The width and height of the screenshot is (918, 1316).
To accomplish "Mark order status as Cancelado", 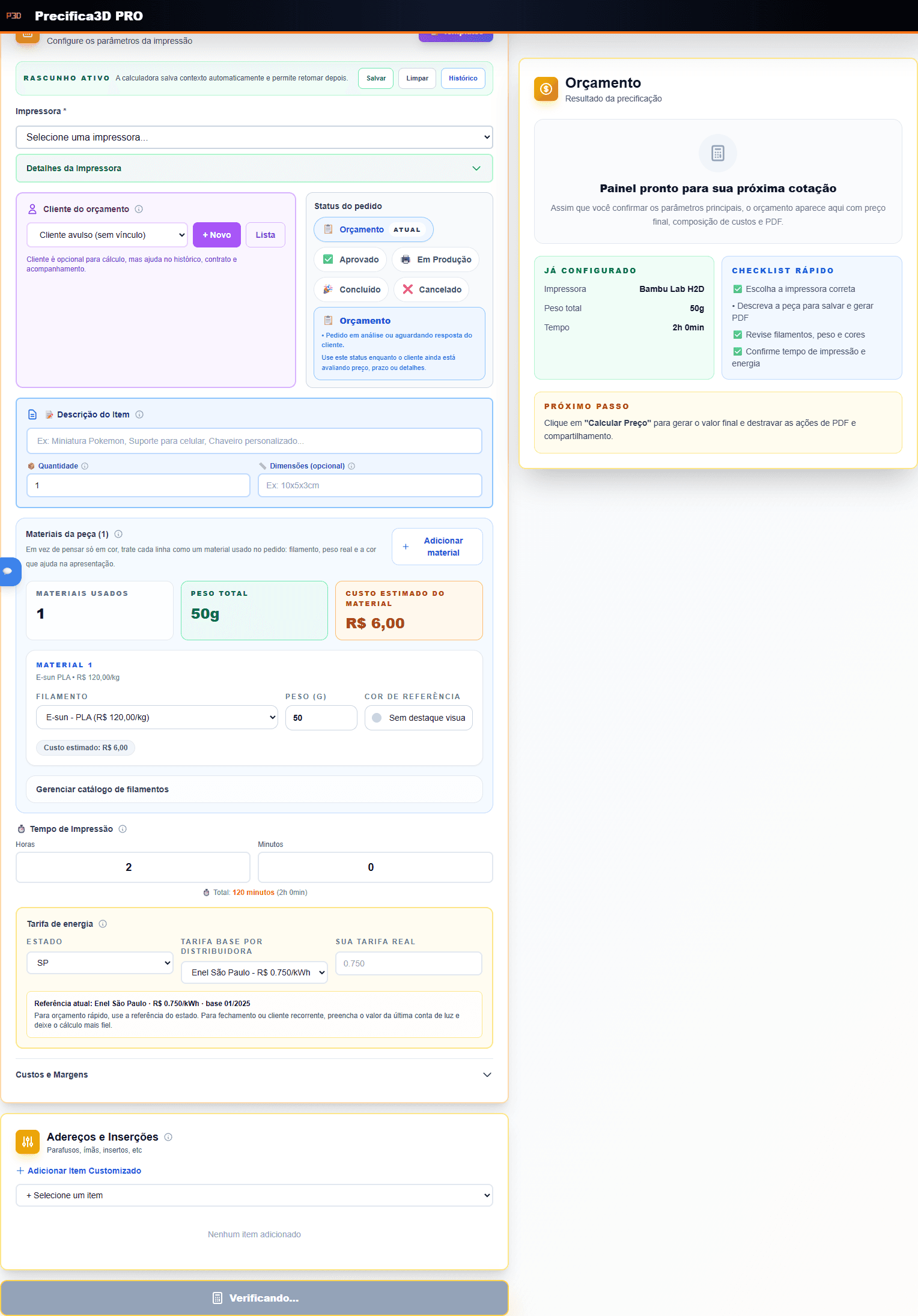I will click(431, 290).
